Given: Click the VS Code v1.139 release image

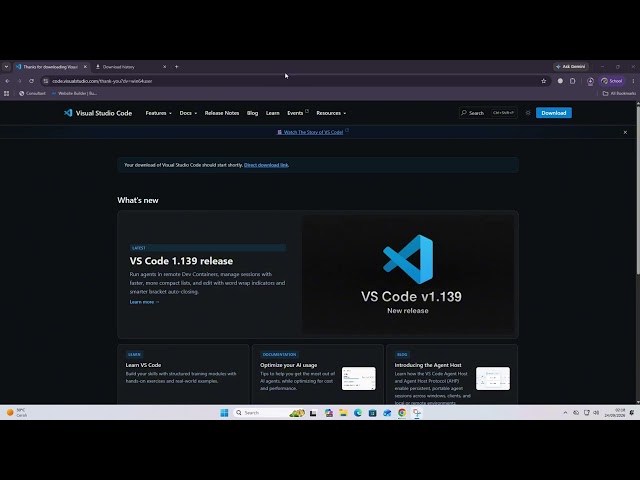Looking at the screenshot, I should [x=408, y=274].
